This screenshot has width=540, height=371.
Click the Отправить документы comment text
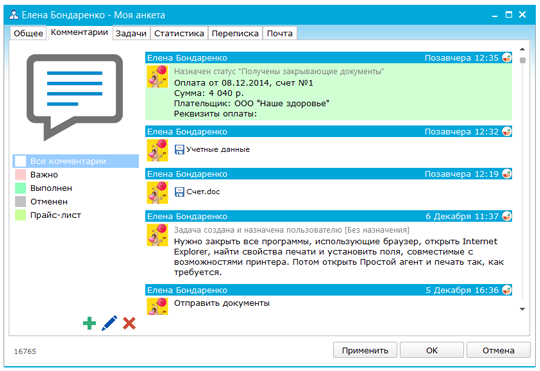(221, 303)
